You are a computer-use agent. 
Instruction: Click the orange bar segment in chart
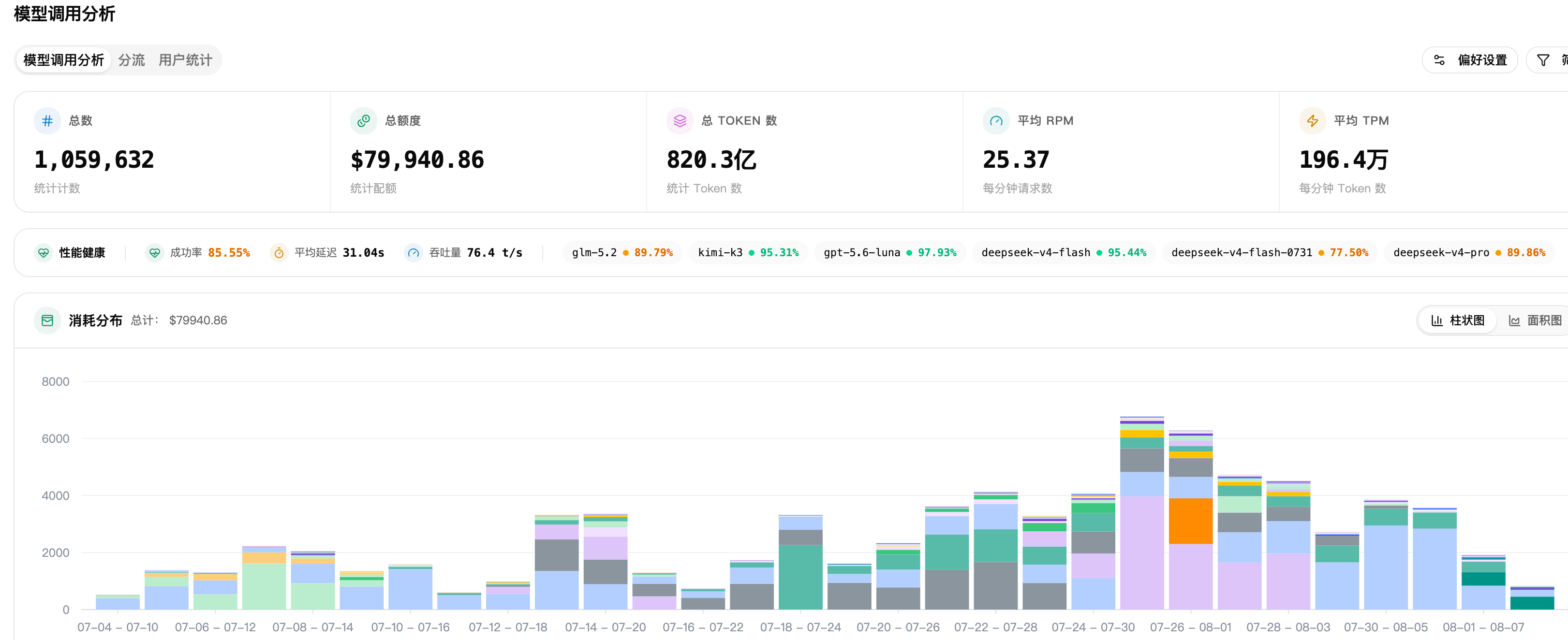coord(1190,521)
